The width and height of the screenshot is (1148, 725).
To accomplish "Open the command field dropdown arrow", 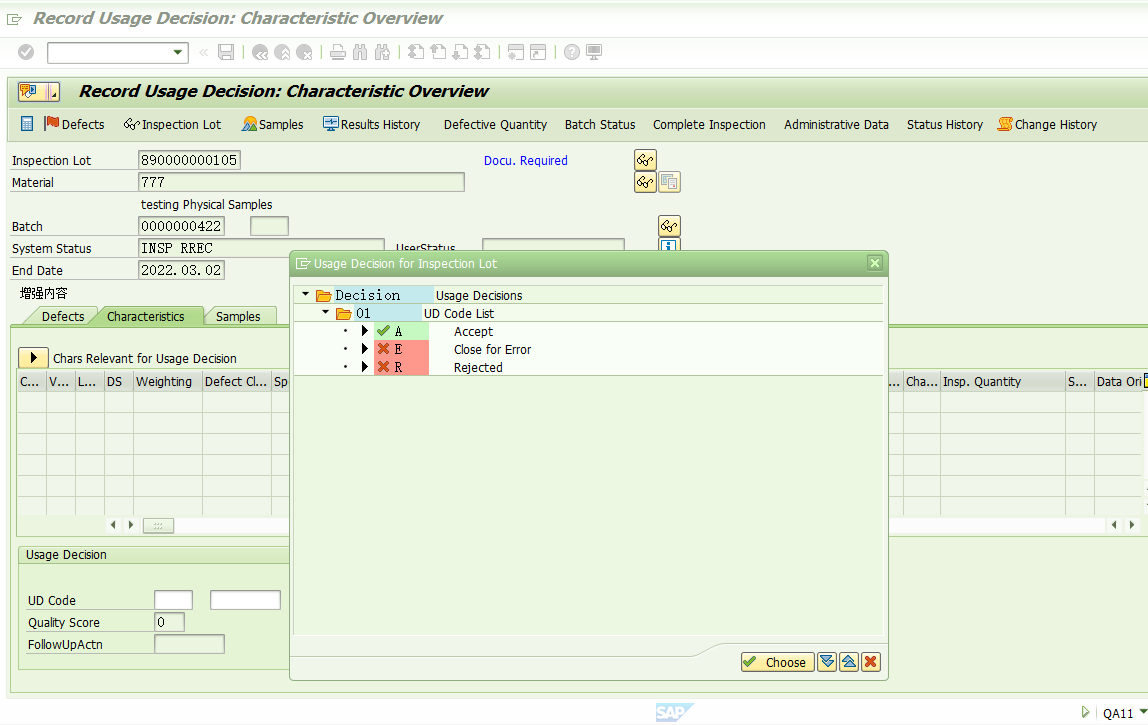I will [178, 52].
